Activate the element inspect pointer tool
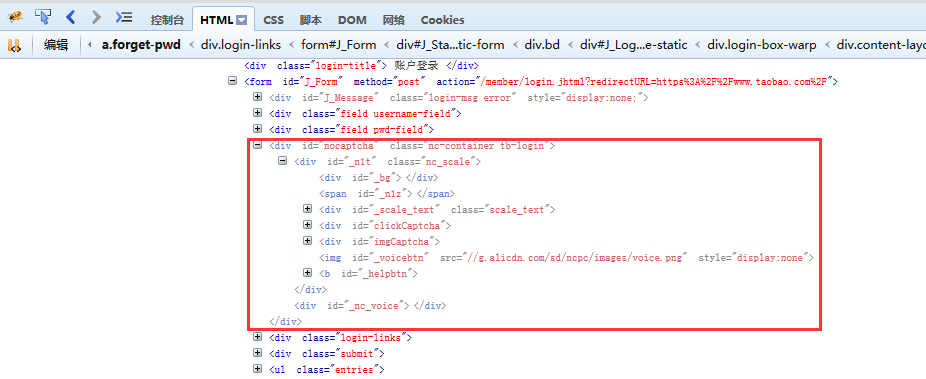 [43, 17]
